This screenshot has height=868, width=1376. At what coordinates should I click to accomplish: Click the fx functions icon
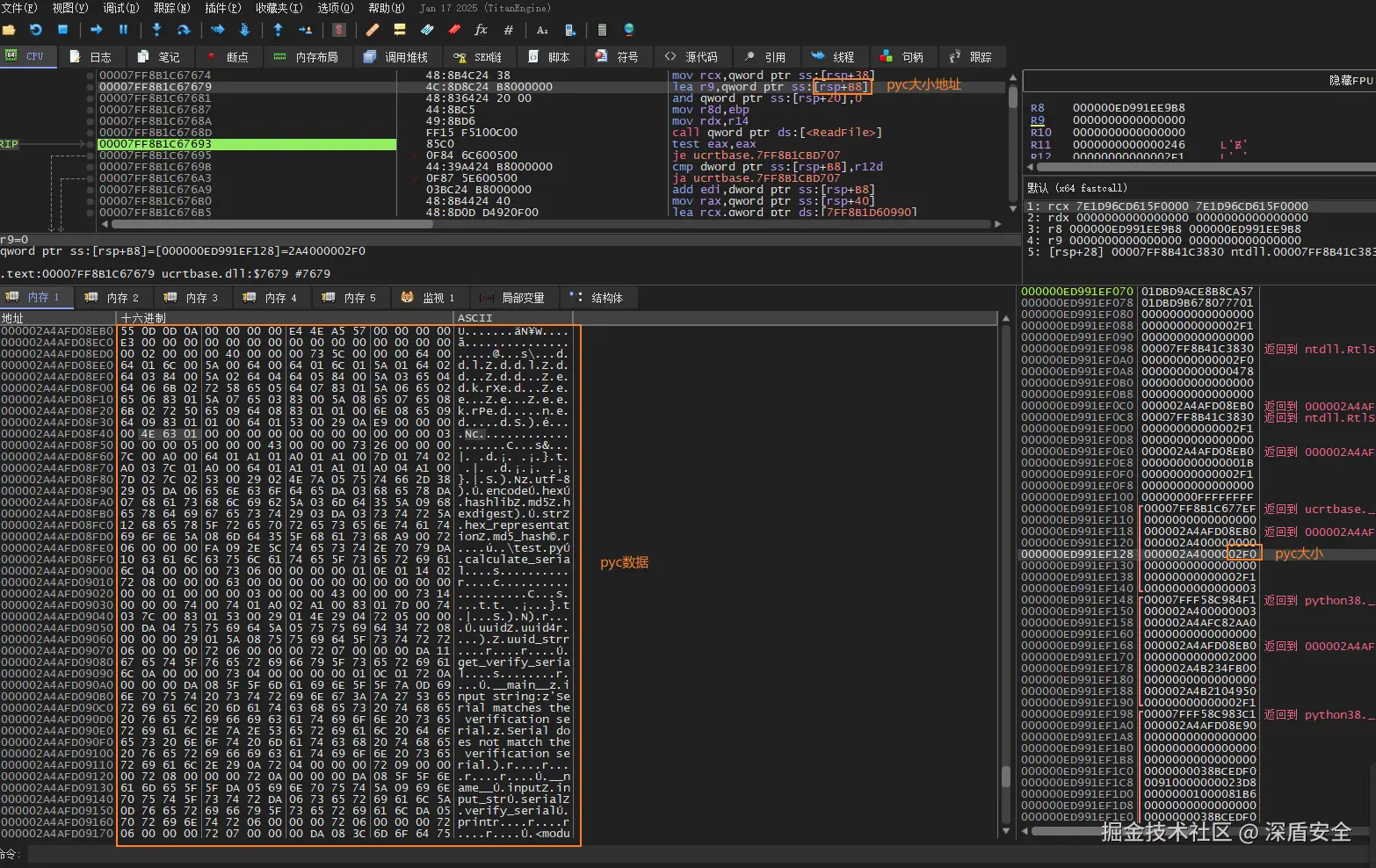[x=481, y=30]
